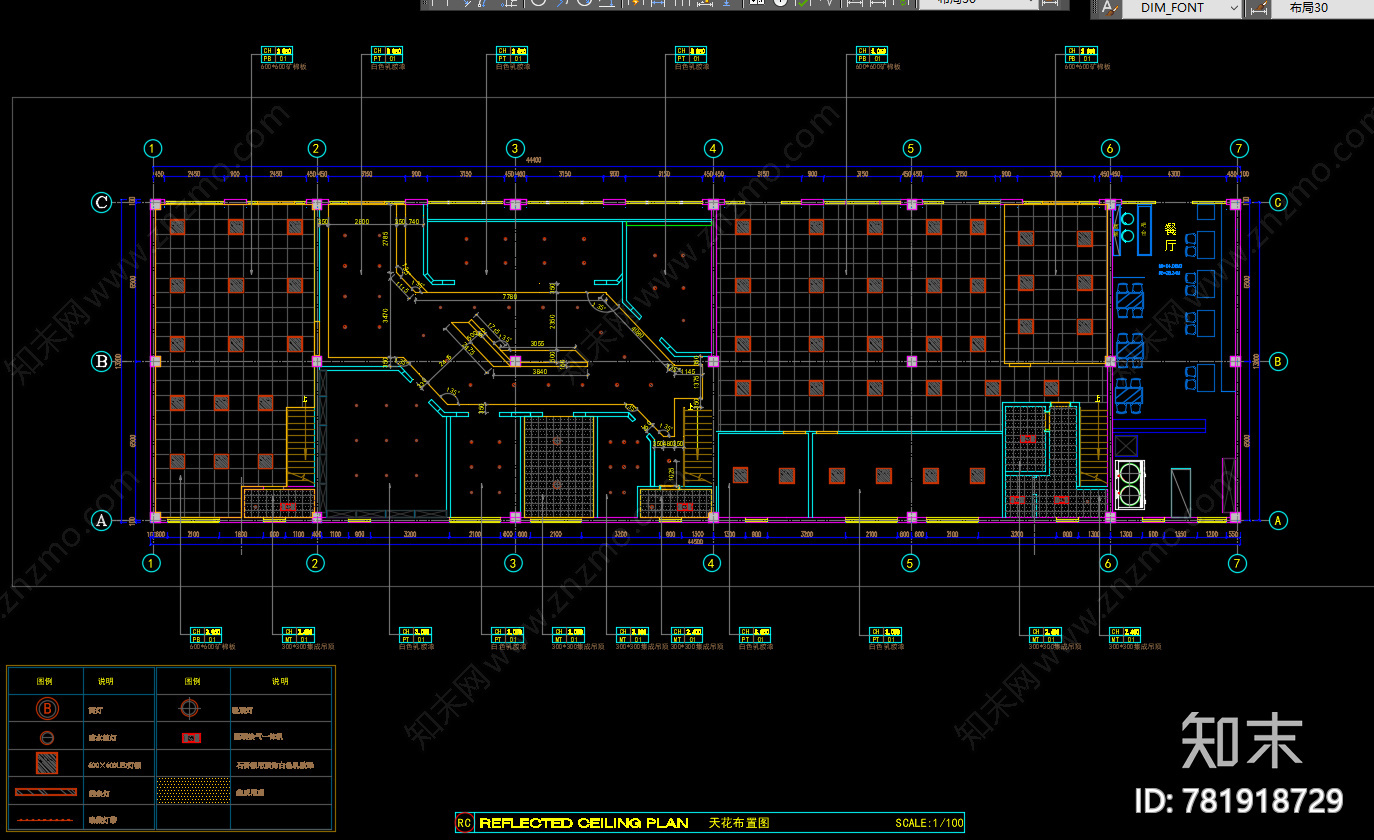Select grid bubble A right of the plan
The image size is (1374, 840).
click(1277, 520)
